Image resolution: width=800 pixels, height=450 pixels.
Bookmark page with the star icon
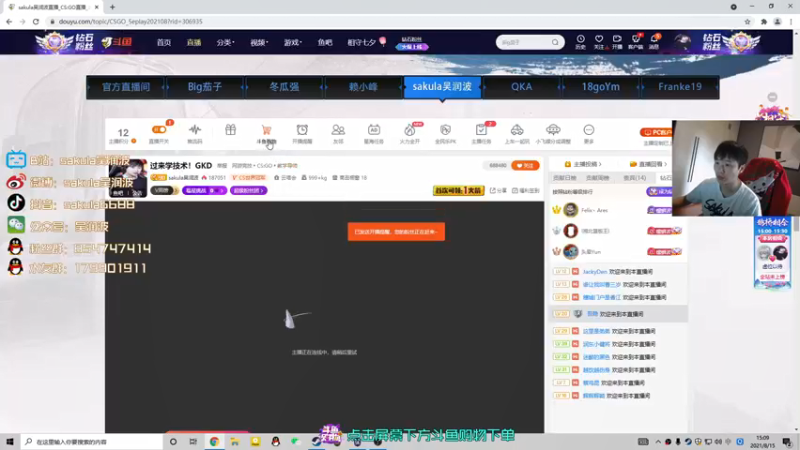tap(747, 21)
